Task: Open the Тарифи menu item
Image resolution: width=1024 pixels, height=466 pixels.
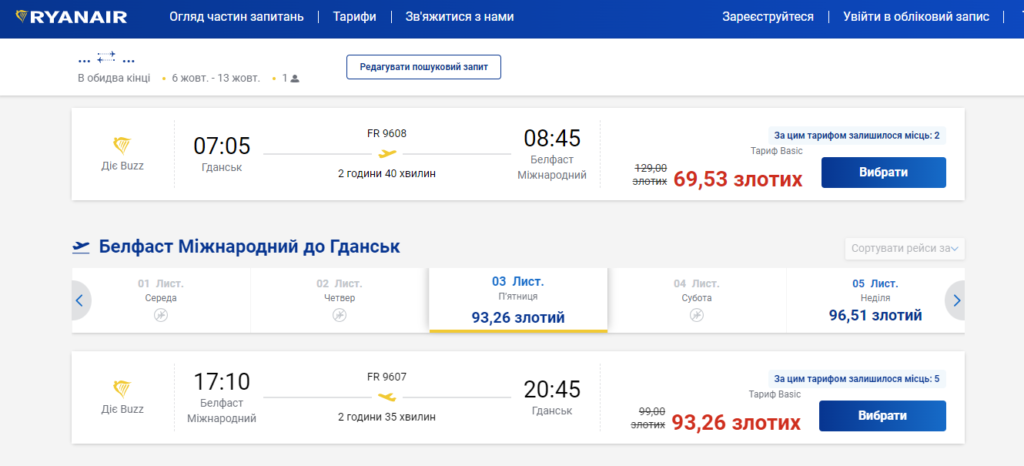Action: [354, 17]
